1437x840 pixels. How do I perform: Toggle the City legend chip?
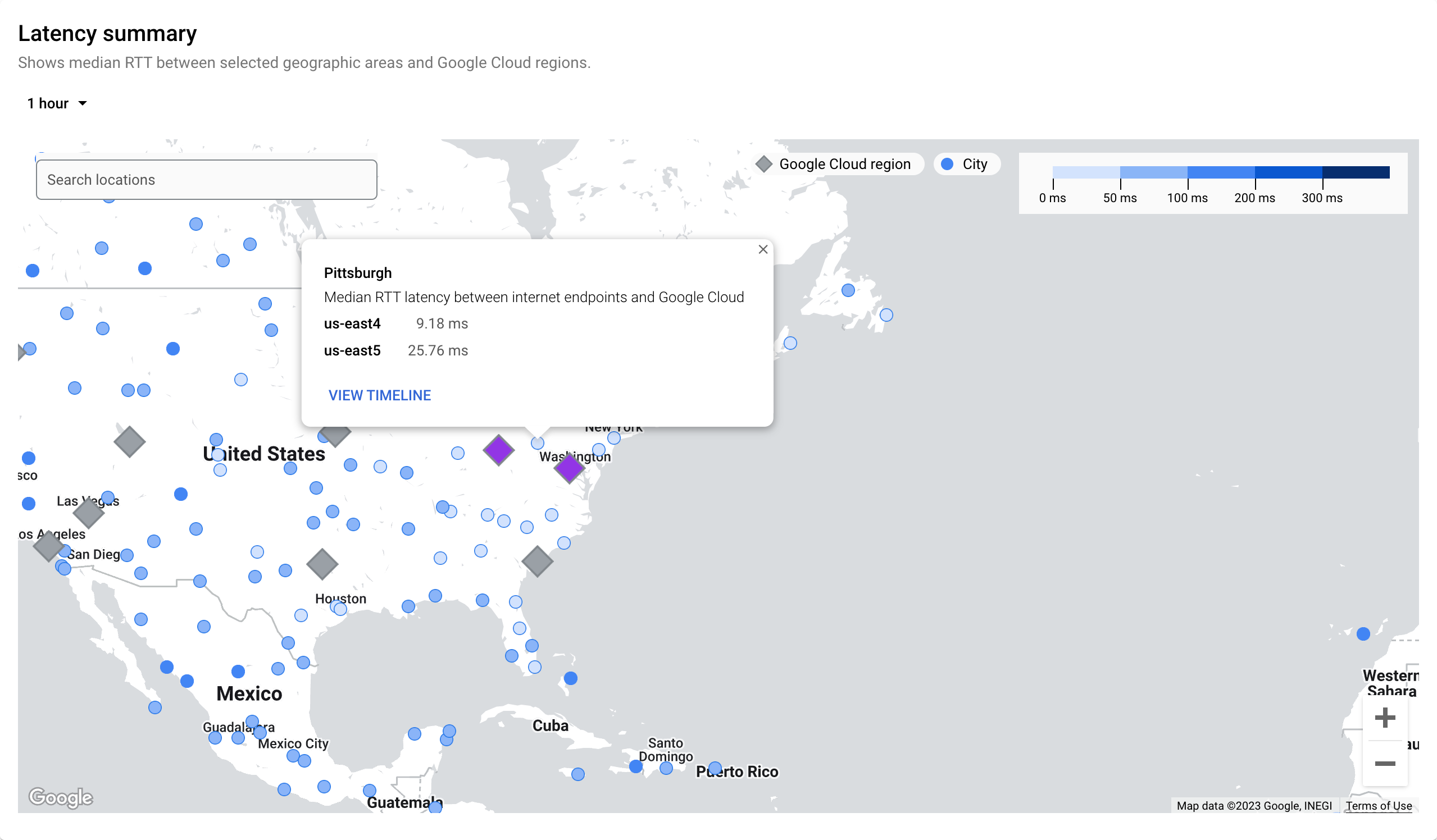click(x=966, y=164)
